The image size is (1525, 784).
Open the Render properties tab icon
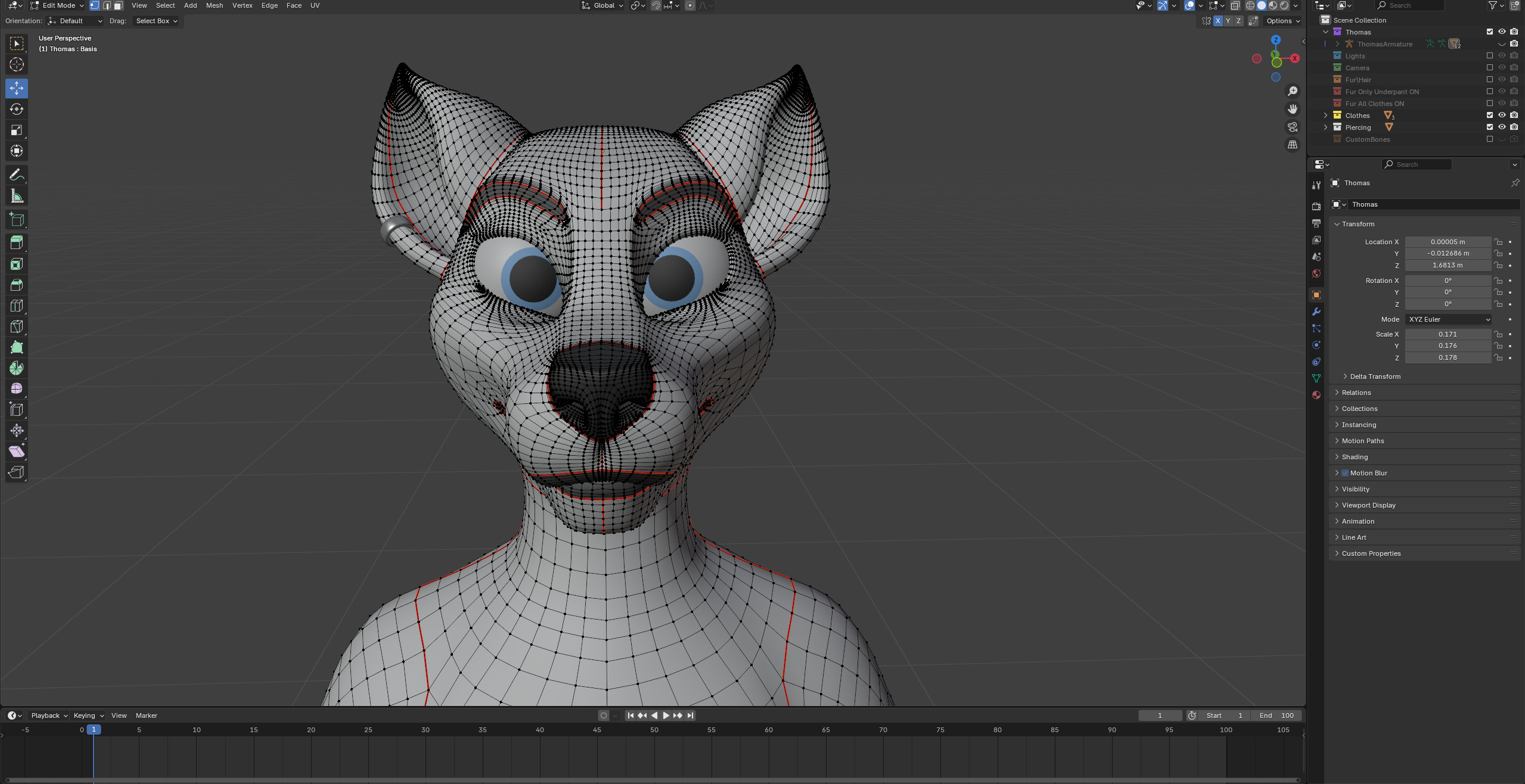pyautogui.click(x=1316, y=207)
